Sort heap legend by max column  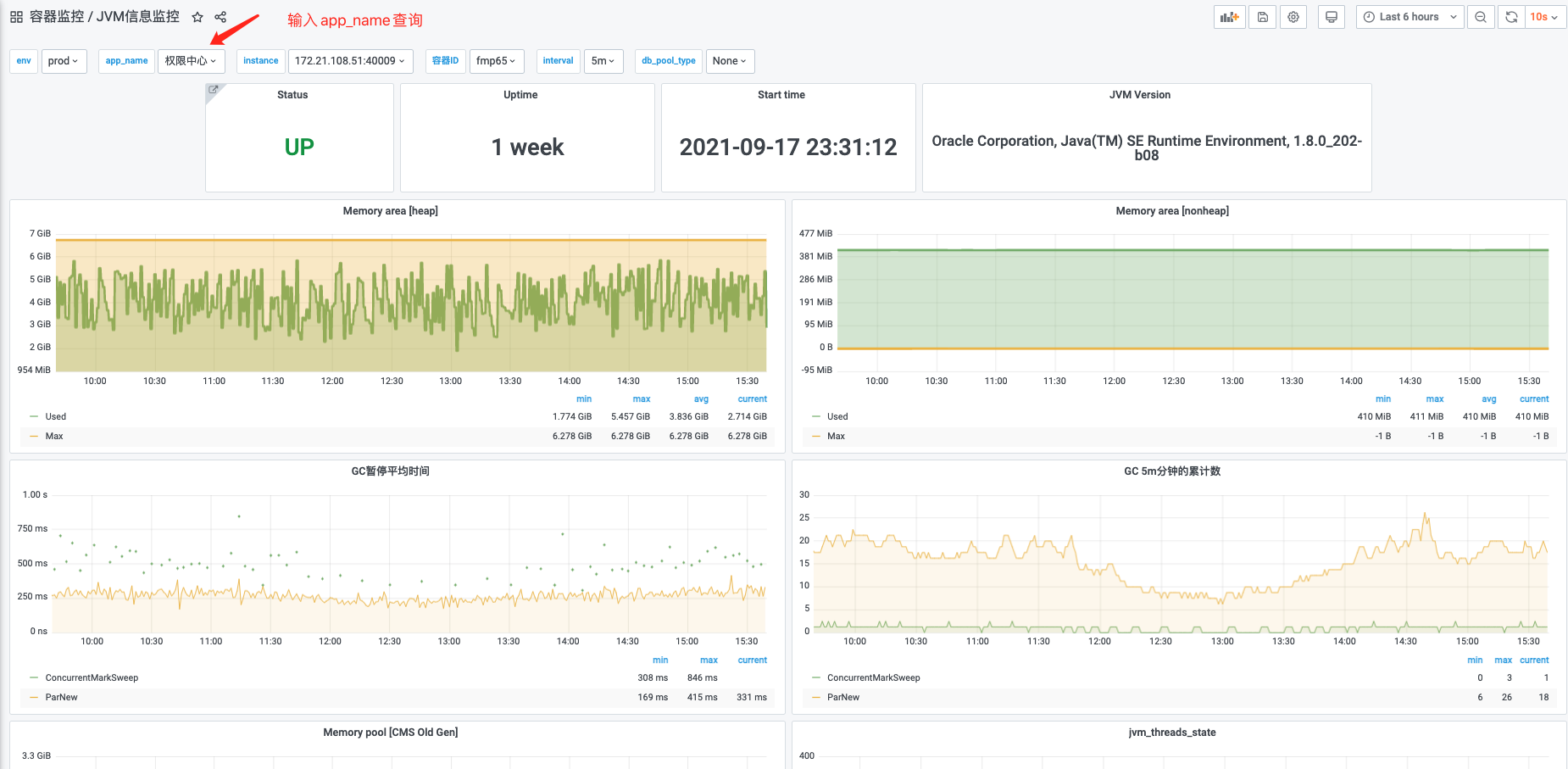pos(642,399)
